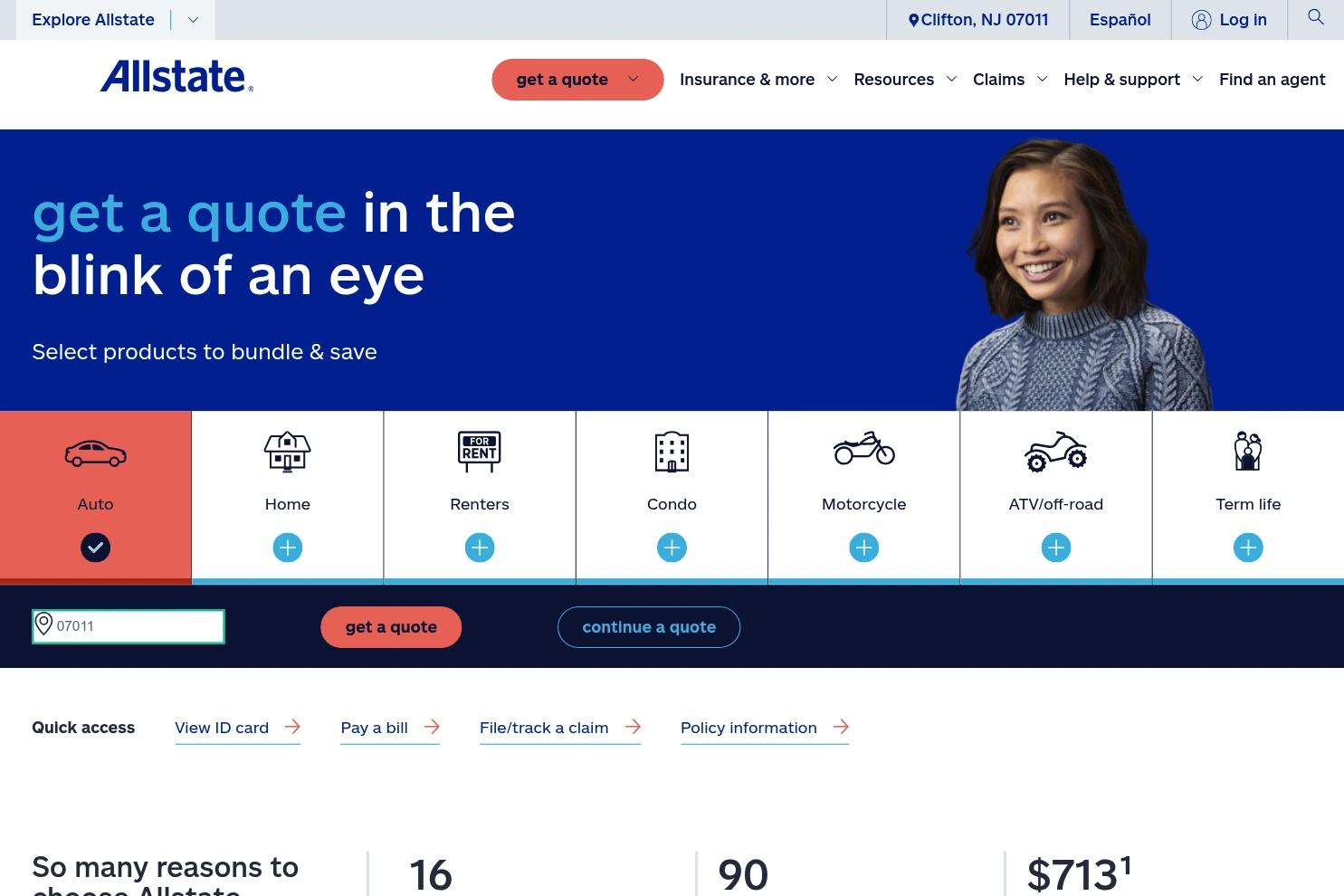Change location Clifton, NJ 07011
The height and width of the screenshot is (896, 1344).
[978, 20]
